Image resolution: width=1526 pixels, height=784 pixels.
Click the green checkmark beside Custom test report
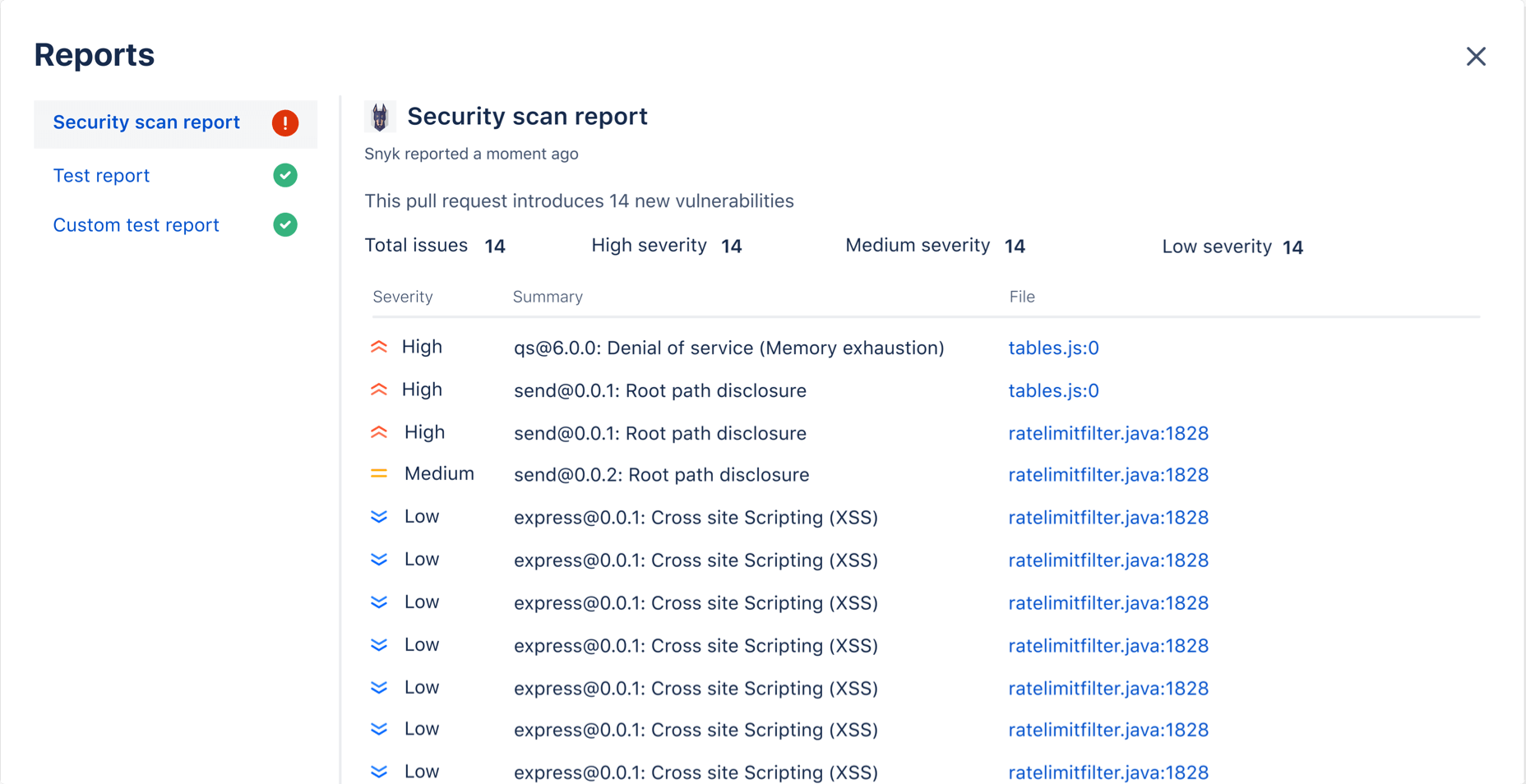(284, 224)
